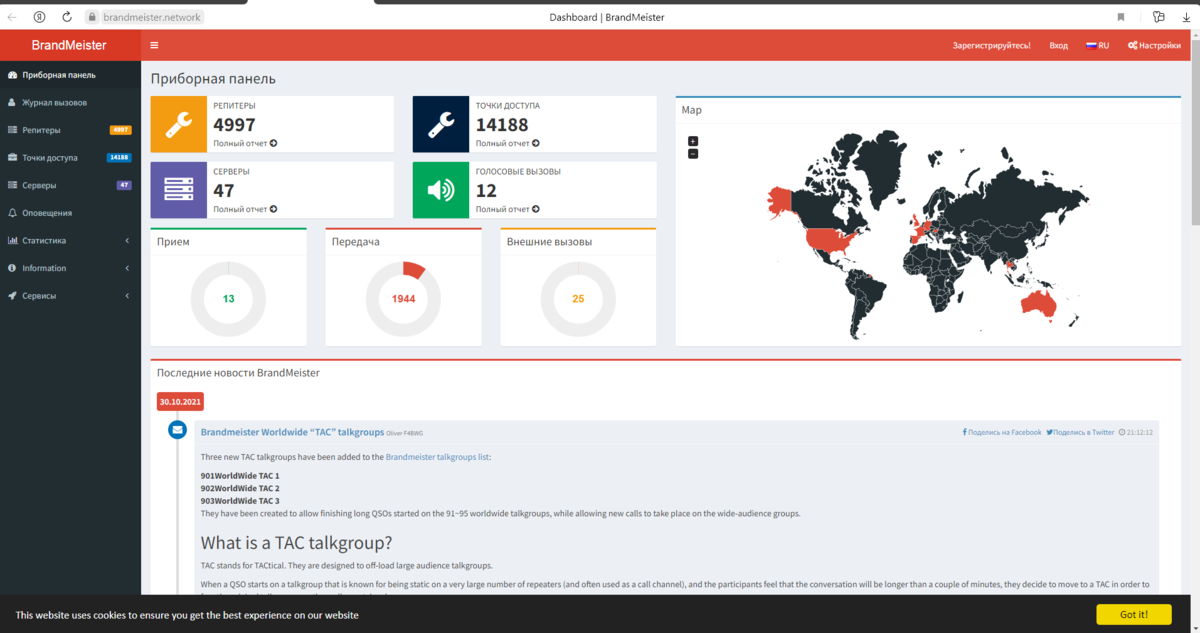Open the browser extensions icon next to bookmarks

tap(1158, 17)
